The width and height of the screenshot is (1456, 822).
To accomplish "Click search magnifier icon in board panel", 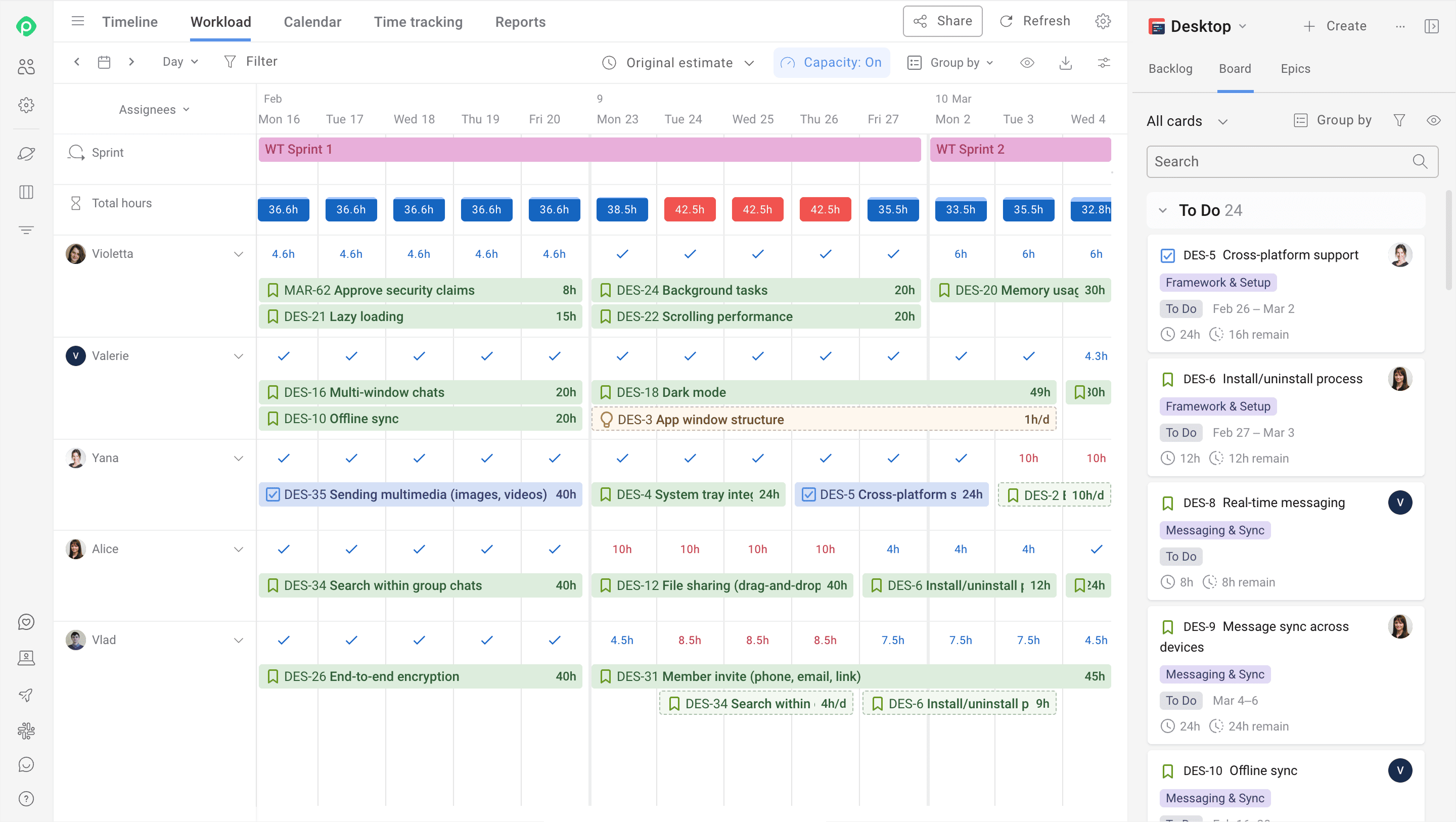I will coord(1420,162).
